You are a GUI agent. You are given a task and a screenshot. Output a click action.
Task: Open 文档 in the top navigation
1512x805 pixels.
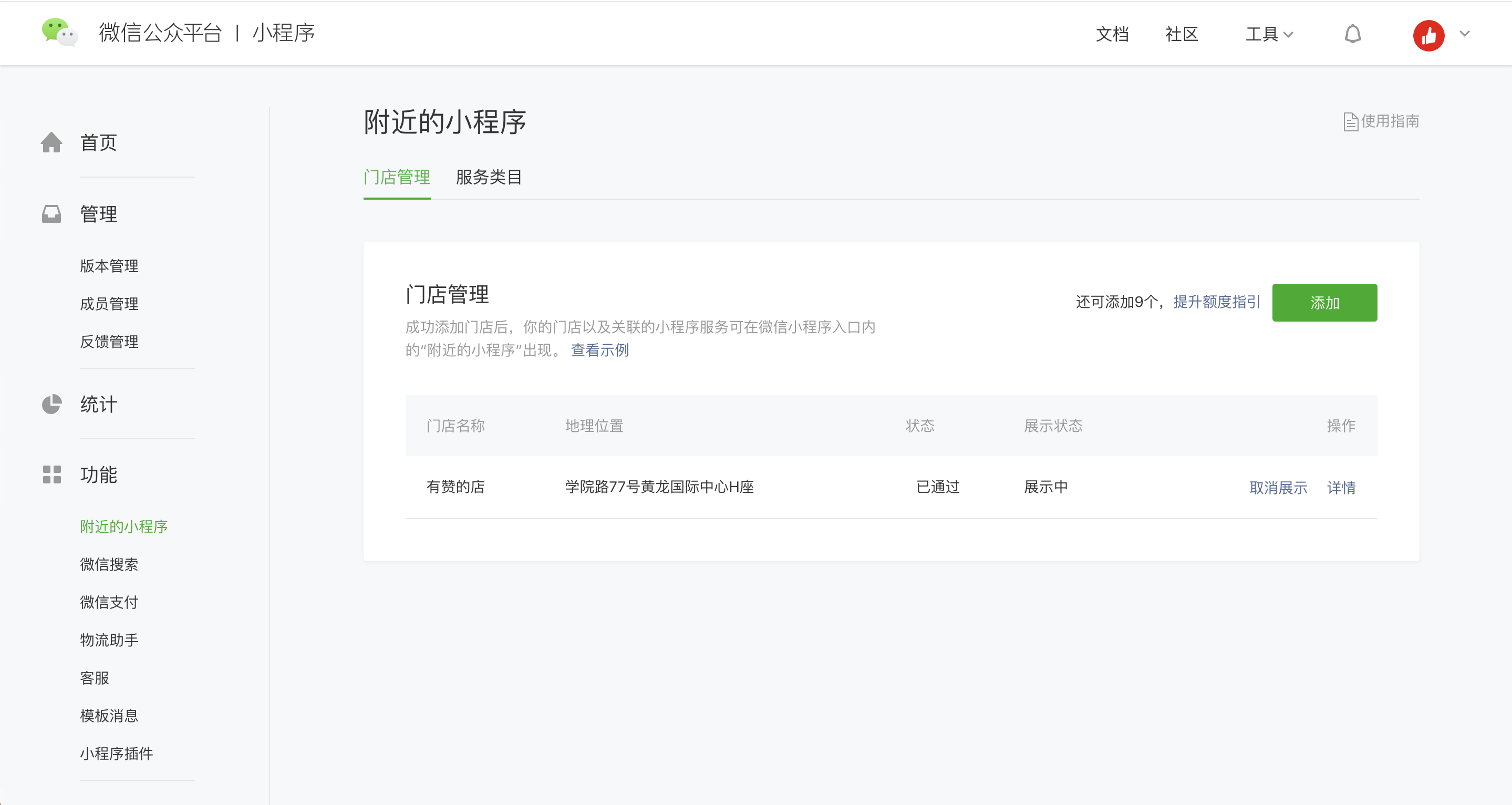coord(1112,34)
